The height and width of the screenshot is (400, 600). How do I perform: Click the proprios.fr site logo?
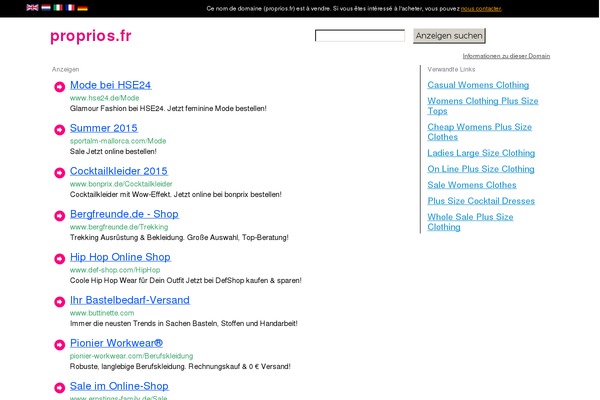point(91,36)
